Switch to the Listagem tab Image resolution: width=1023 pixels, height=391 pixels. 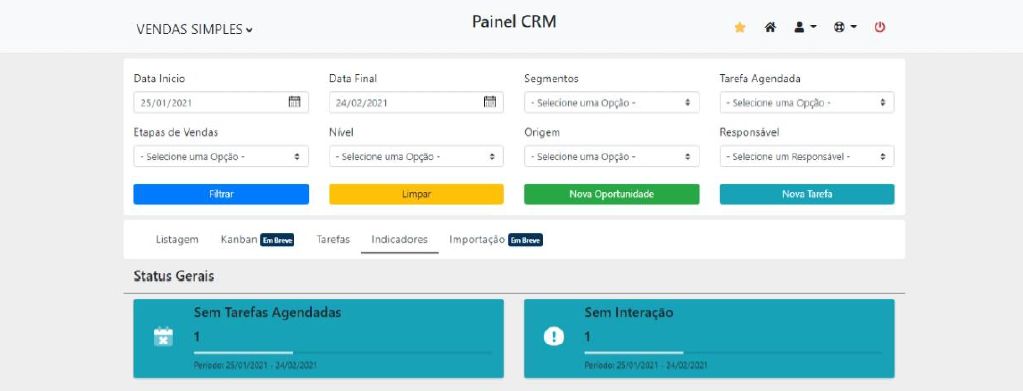(177, 240)
